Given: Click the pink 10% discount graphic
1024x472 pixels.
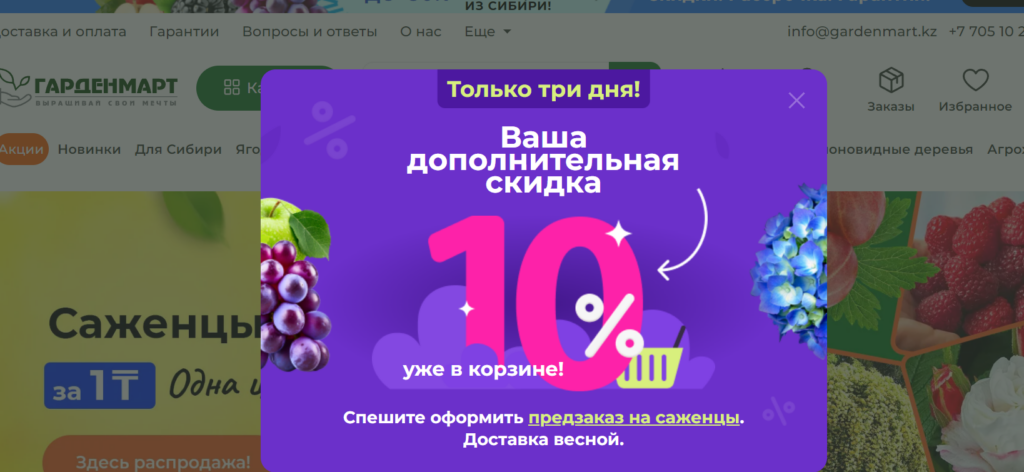Looking at the screenshot, I should pyautogui.click(x=536, y=304).
